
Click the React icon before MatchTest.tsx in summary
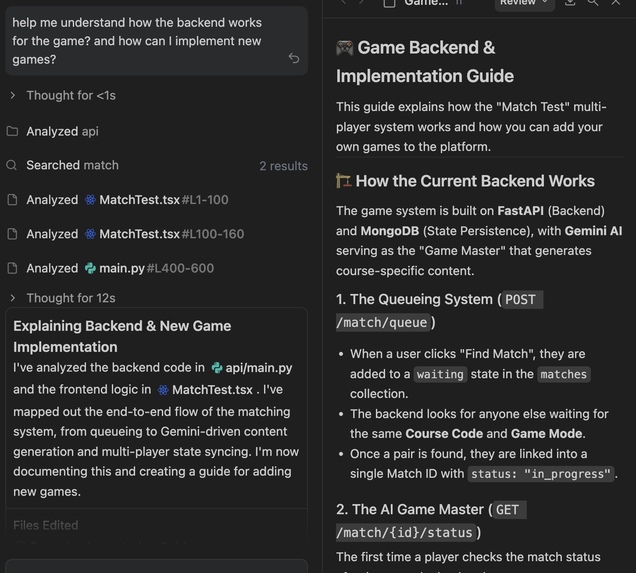[x=163, y=390]
